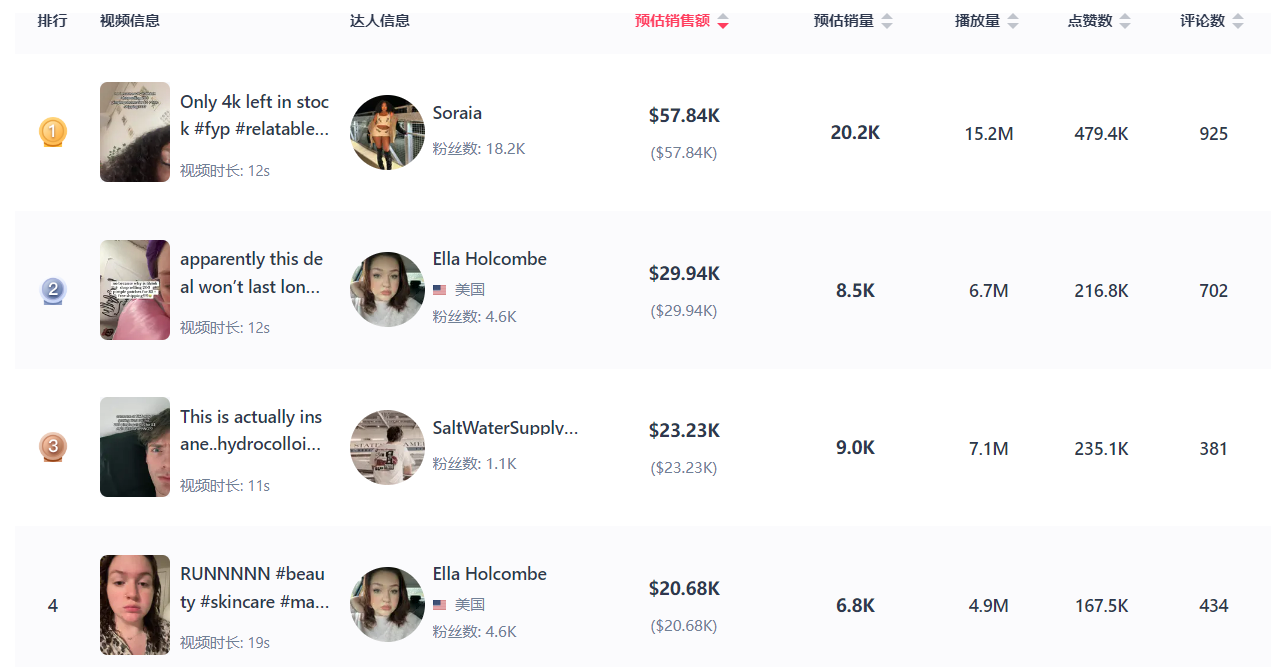This screenshot has width=1271, height=667.
Task: Sort by 预估销量 column arrows
Action: (x=886, y=21)
